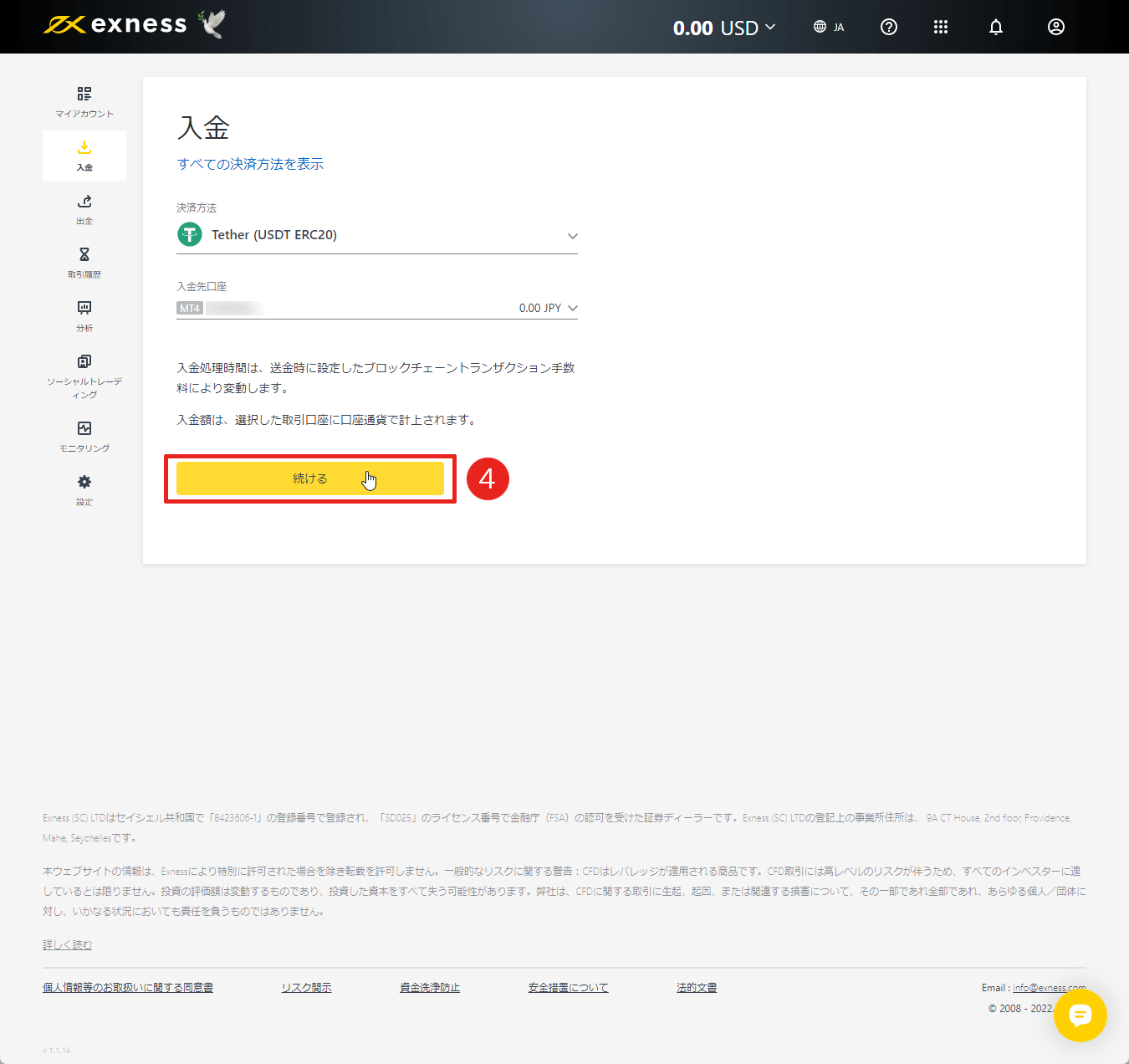The width and height of the screenshot is (1129, 1064).
Task: Open the JA language selector
Action: click(x=829, y=27)
